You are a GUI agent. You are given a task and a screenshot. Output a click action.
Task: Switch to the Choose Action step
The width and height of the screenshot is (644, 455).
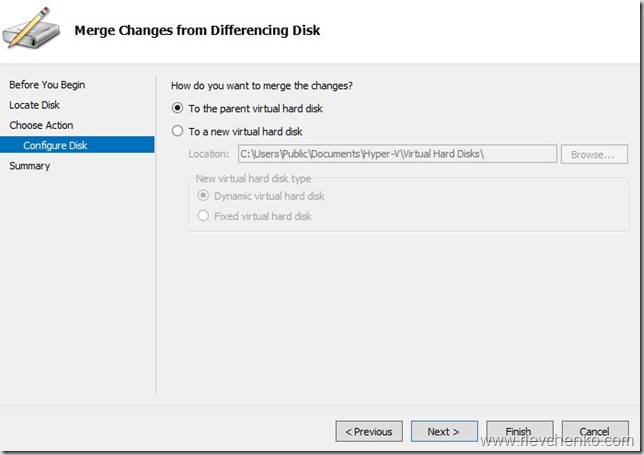41,125
